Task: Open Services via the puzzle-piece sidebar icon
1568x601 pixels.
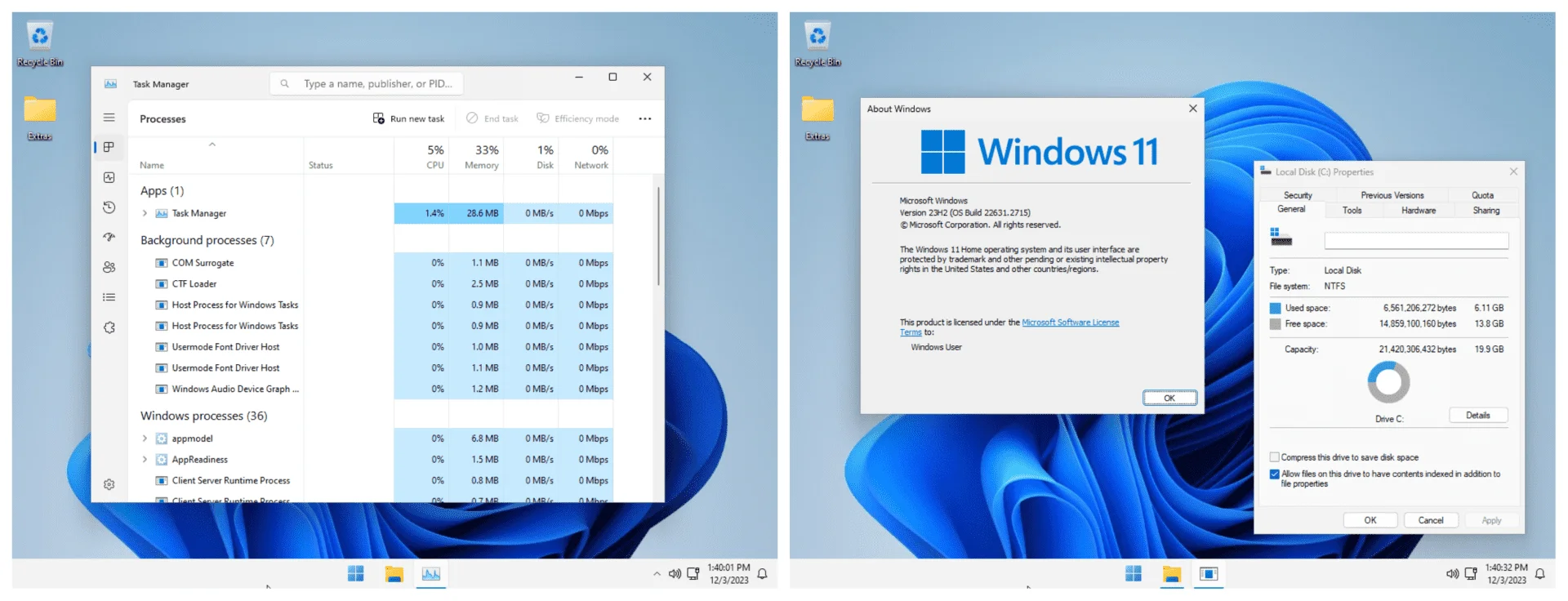Action: point(109,327)
